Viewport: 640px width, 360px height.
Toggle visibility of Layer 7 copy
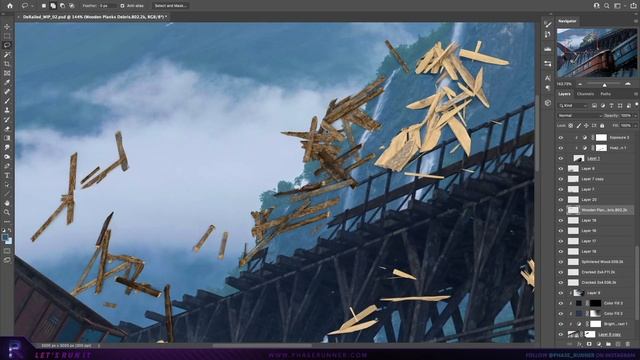(561, 179)
